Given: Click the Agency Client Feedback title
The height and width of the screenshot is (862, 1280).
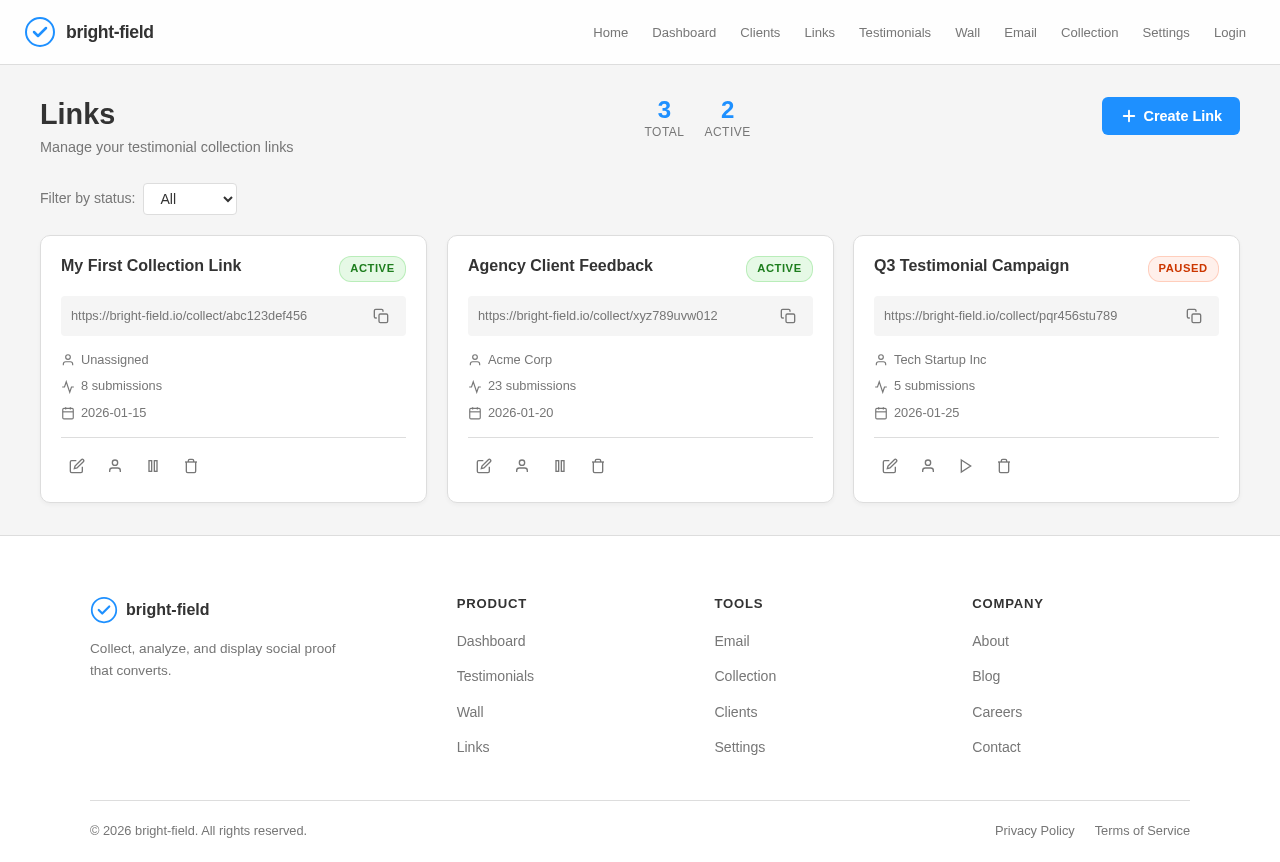Looking at the screenshot, I should coord(560,266).
